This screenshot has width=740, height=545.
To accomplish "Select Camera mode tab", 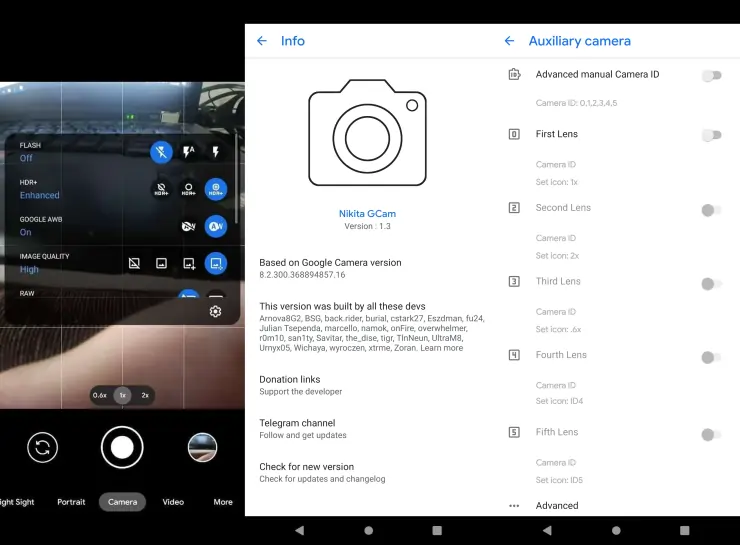I will click(122, 502).
